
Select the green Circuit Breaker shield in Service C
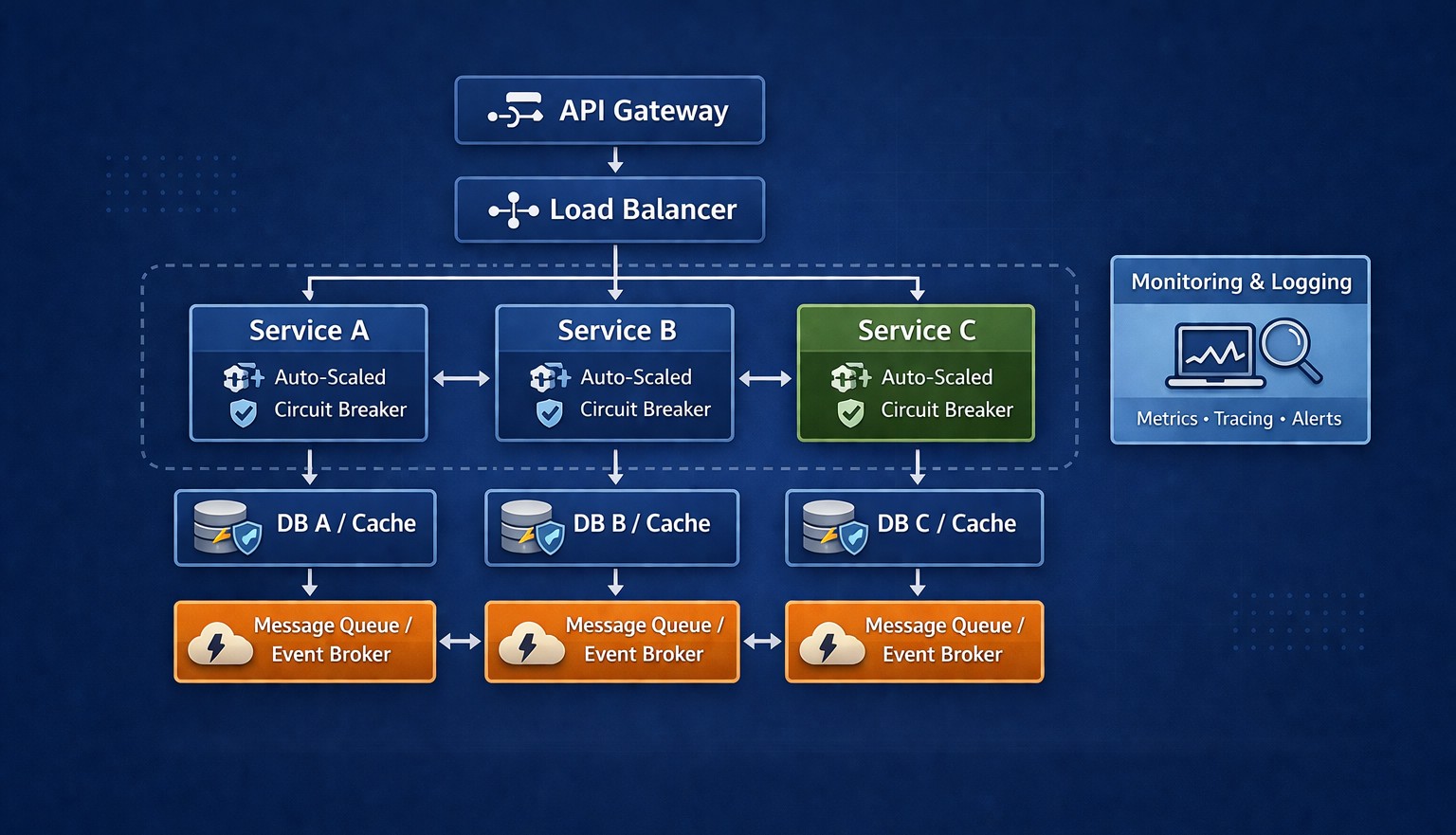851,412
